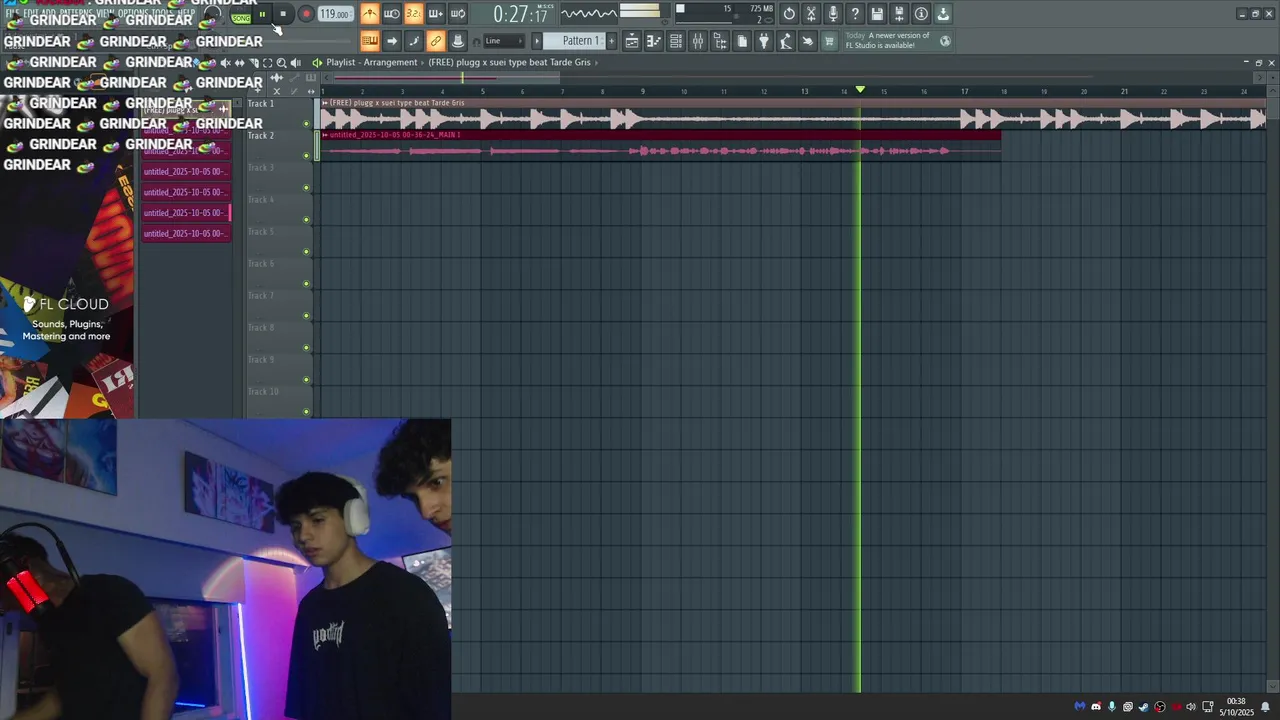Open the Piano roll view icon
This screenshot has height=720, width=1280.
(x=654, y=41)
